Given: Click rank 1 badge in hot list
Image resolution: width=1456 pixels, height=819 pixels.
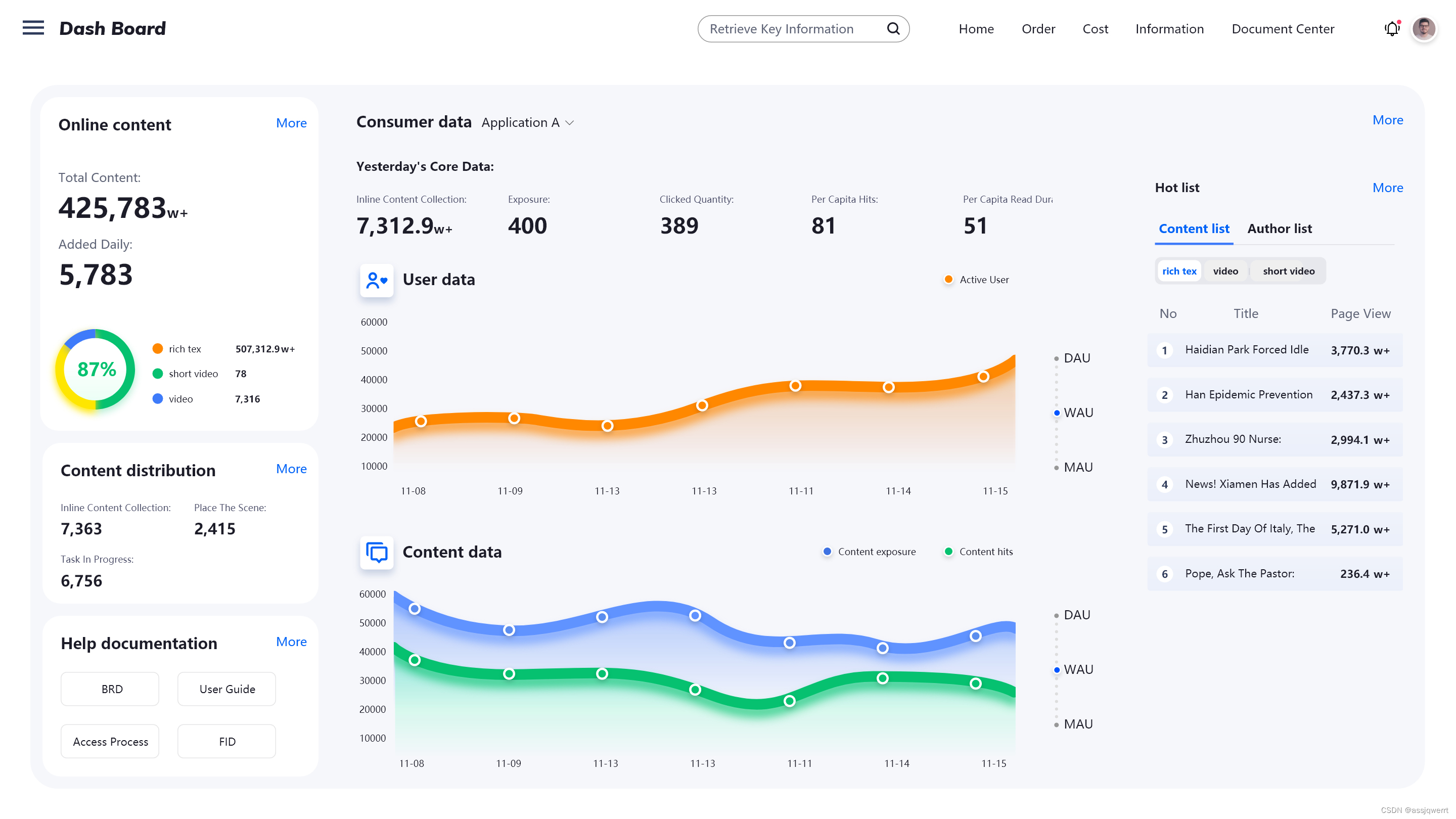Looking at the screenshot, I should point(1164,350).
